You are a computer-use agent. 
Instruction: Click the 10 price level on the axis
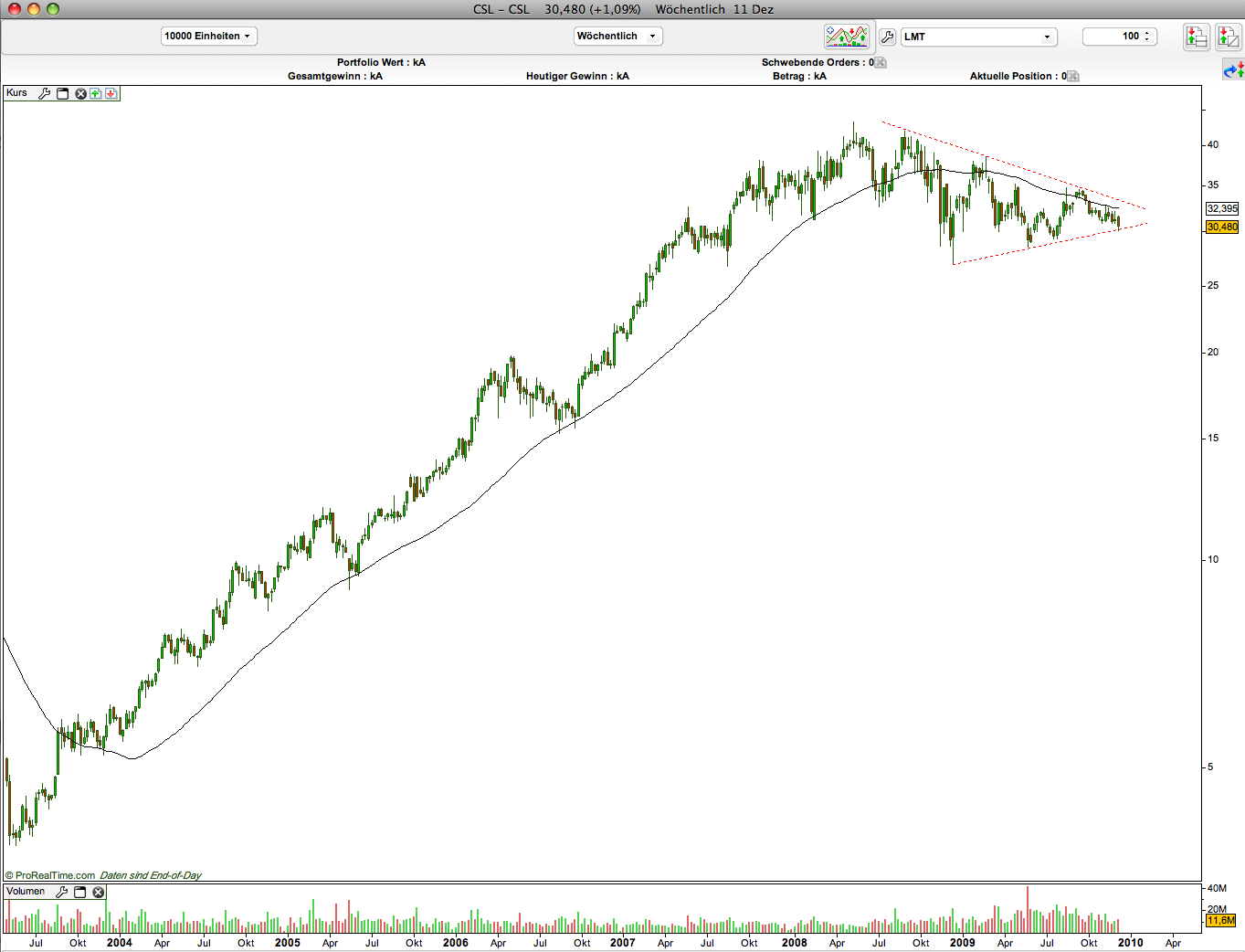point(1213,559)
